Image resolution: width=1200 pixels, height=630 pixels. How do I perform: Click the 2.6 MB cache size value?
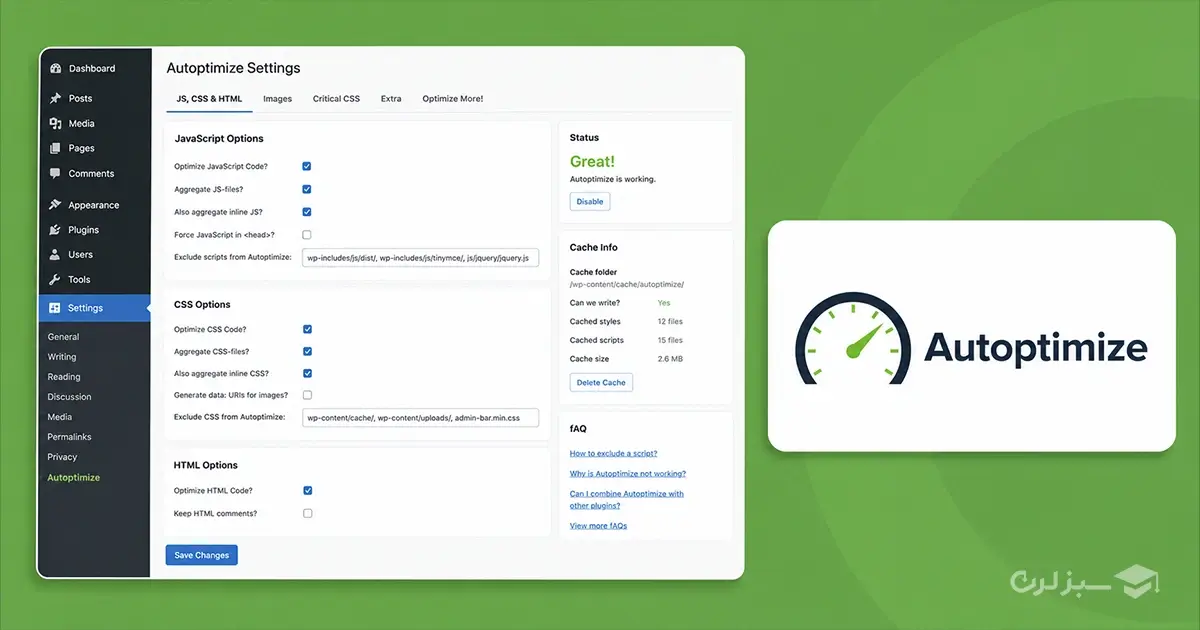click(x=670, y=358)
